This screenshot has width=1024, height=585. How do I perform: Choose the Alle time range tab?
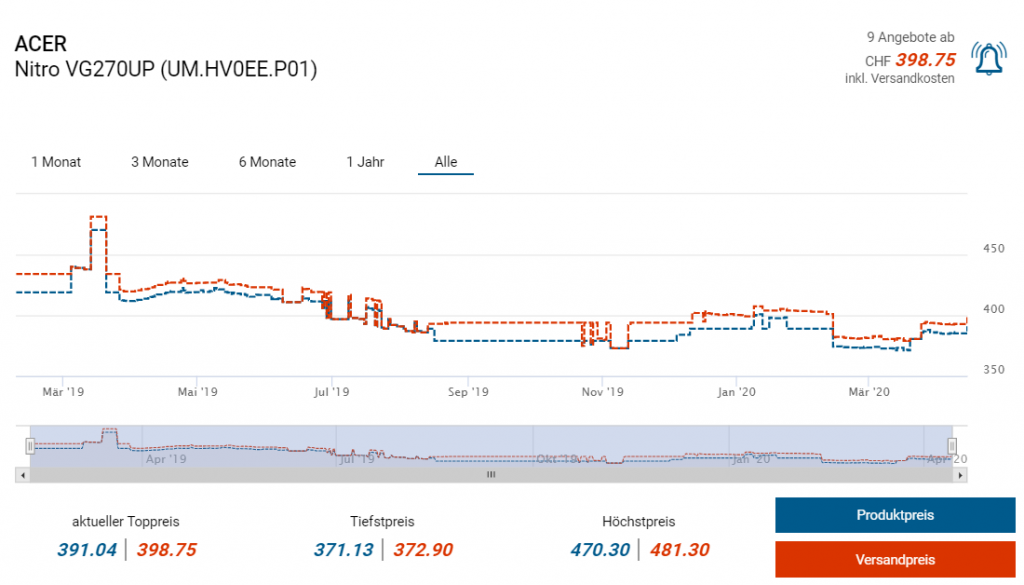(x=446, y=162)
